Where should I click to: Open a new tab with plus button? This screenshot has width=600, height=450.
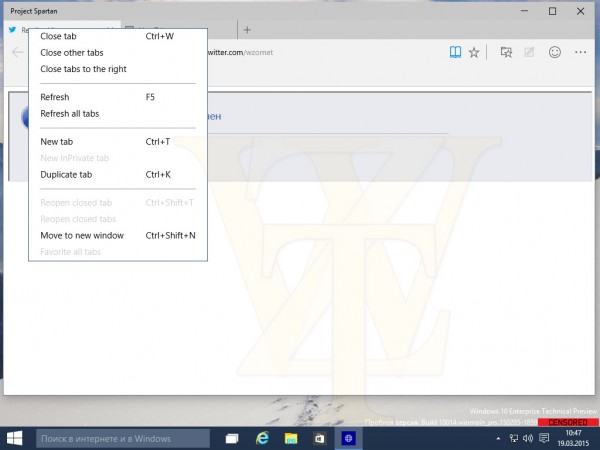pos(247,30)
